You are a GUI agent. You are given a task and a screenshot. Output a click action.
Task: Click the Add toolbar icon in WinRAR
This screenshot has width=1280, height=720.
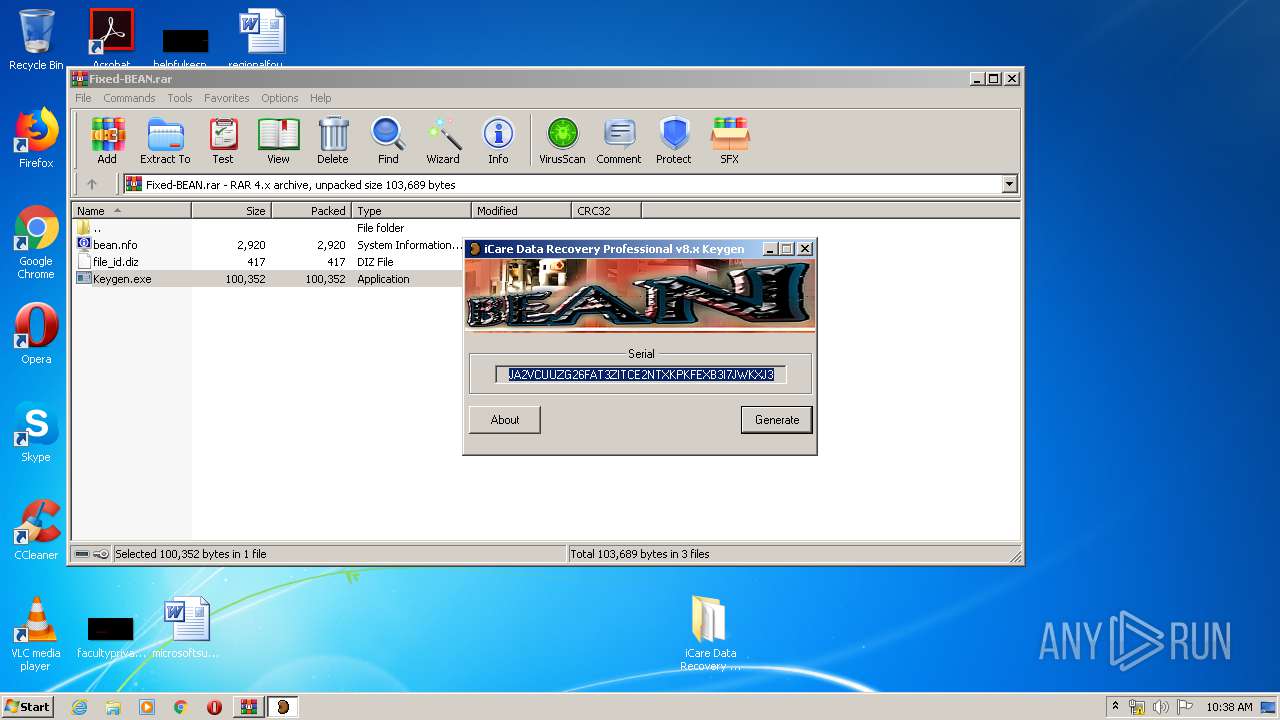[x=107, y=141]
